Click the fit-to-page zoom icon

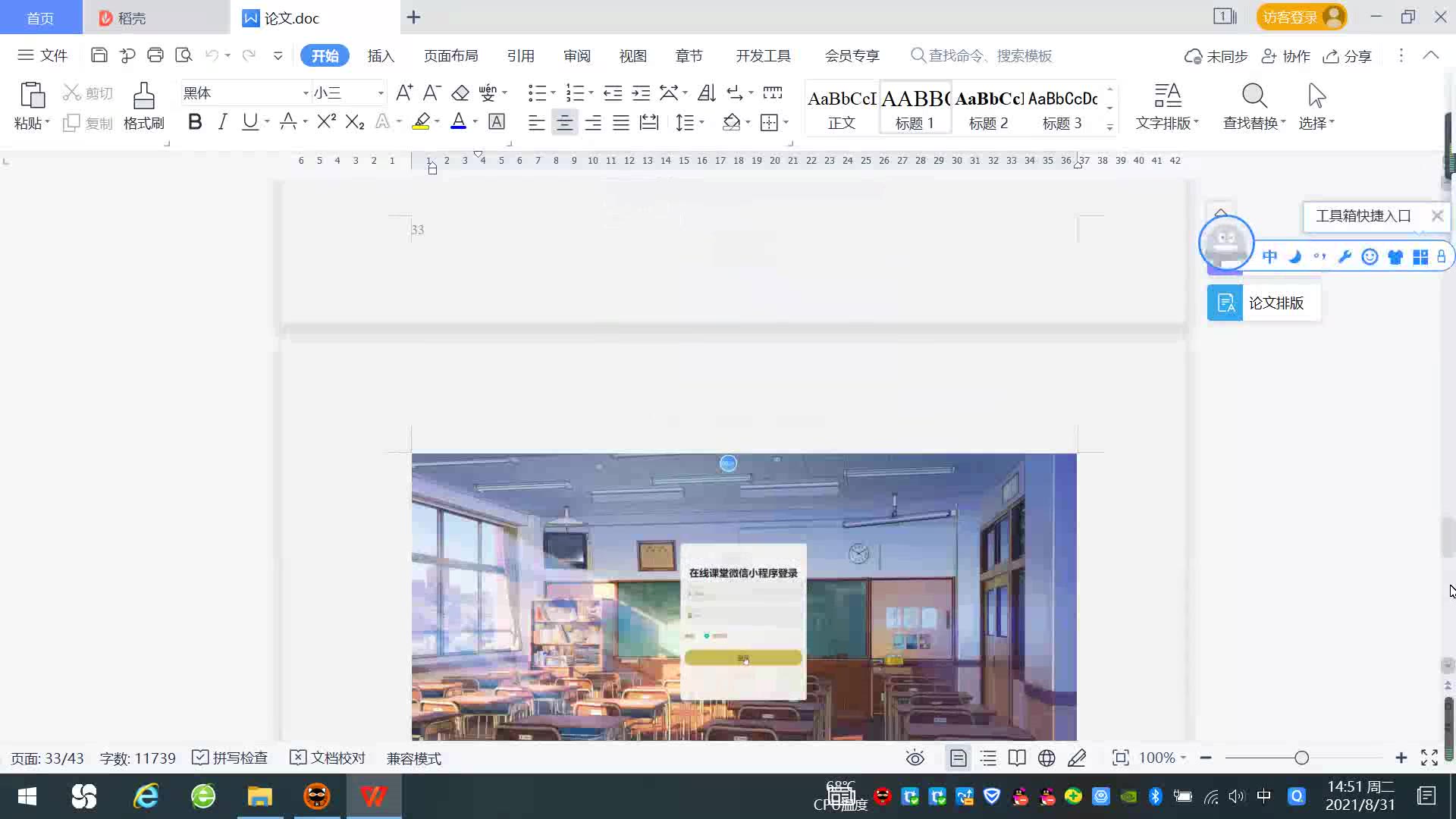(1120, 758)
